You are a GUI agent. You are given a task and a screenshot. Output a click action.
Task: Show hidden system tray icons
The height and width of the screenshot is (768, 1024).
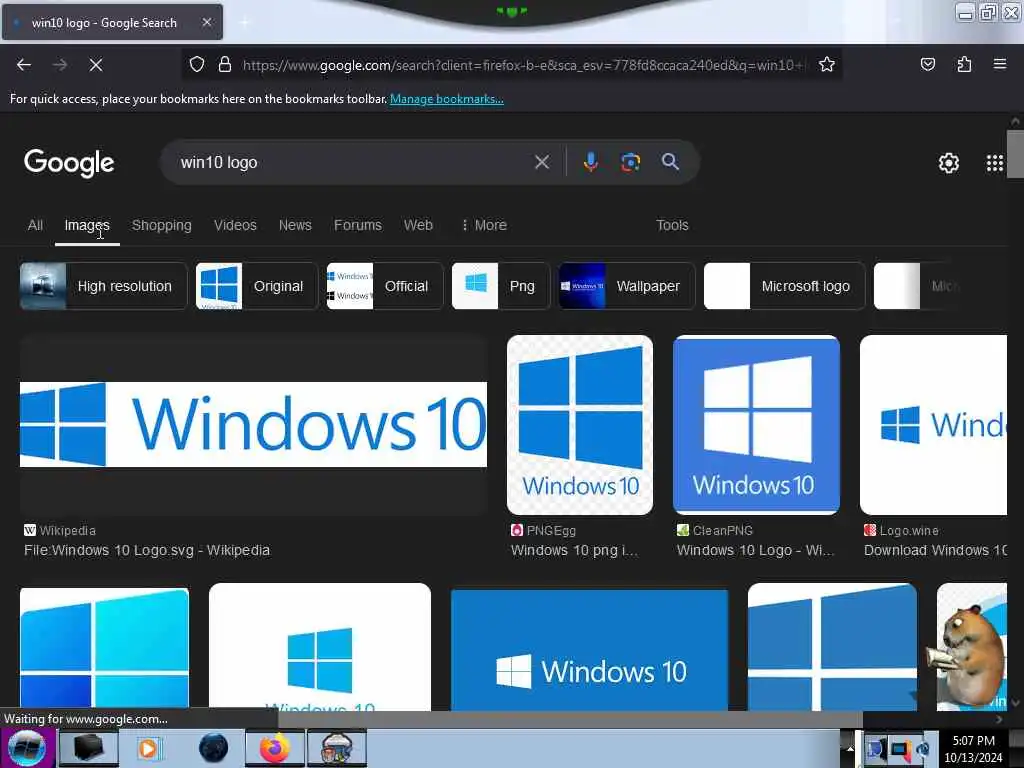(850, 748)
